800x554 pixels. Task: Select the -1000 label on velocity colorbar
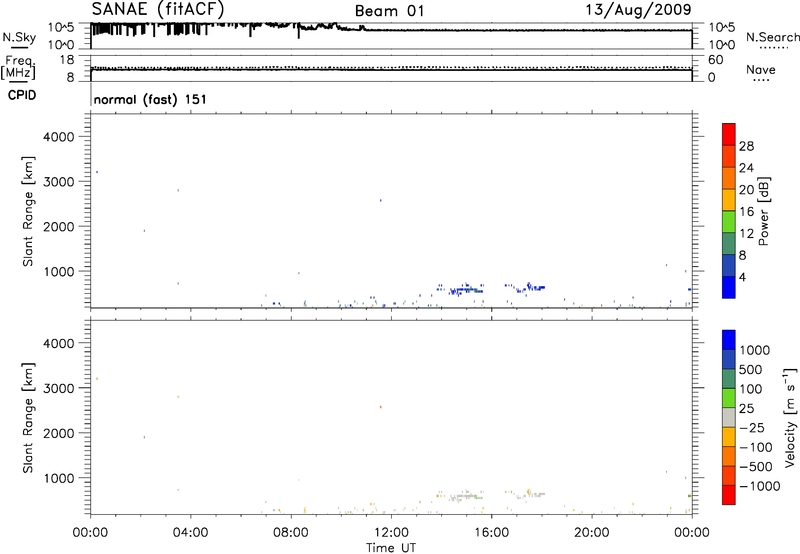(760, 486)
